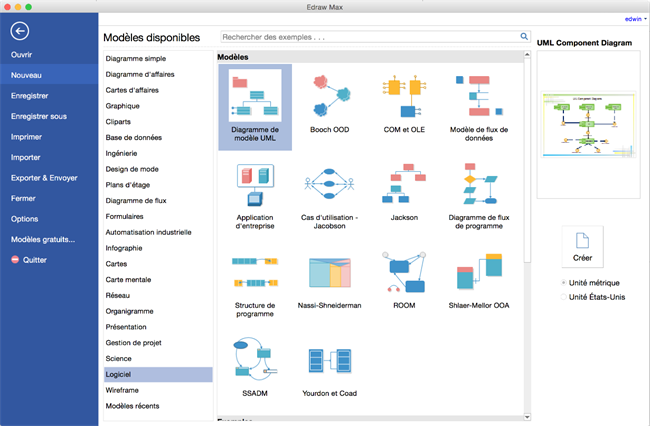This screenshot has height=426, width=650.
Task: Pick the SSADM template icon
Action: tap(255, 359)
